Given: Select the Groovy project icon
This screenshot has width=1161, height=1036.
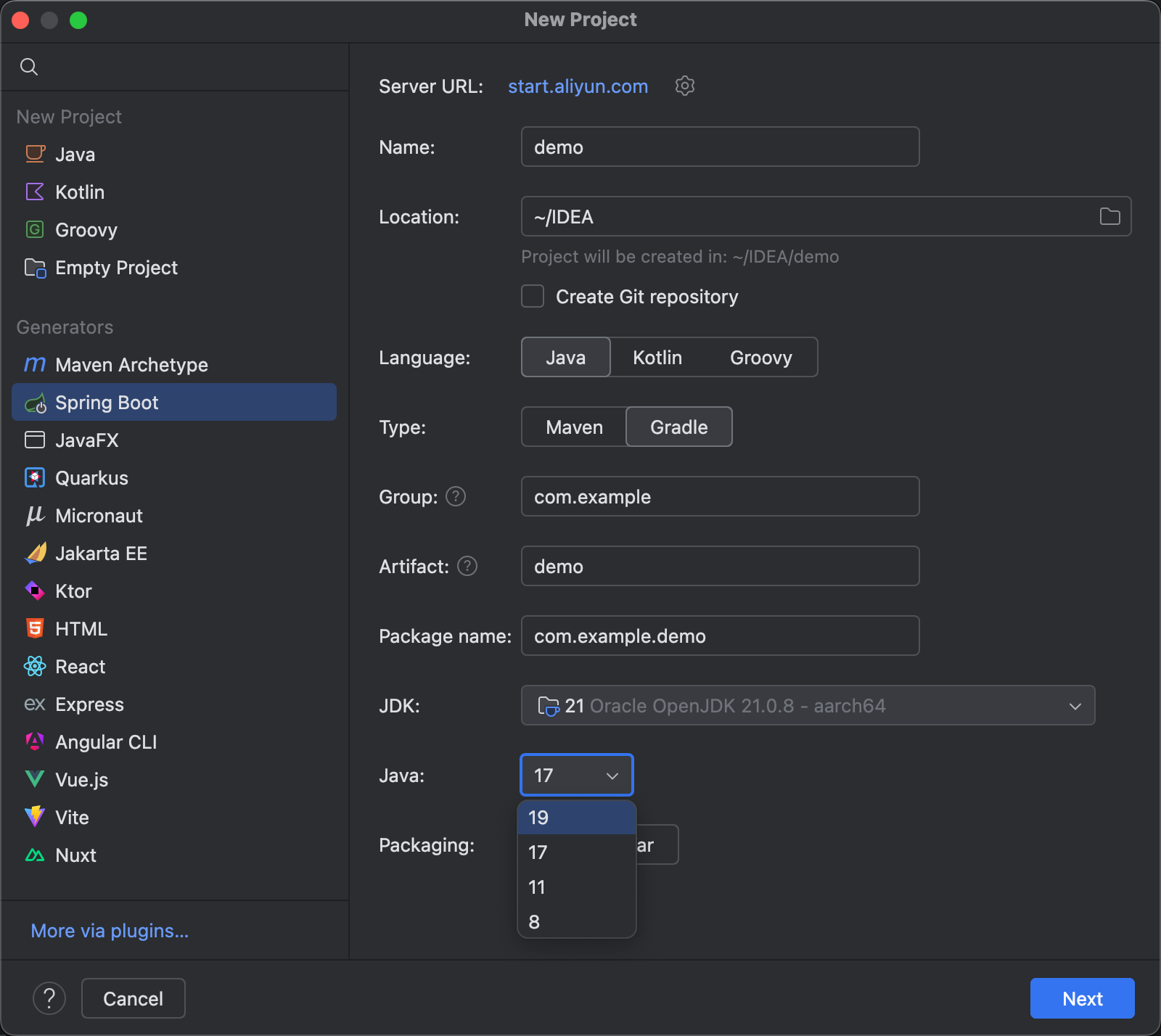Looking at the screenshot, I should (x=35, y=229).
